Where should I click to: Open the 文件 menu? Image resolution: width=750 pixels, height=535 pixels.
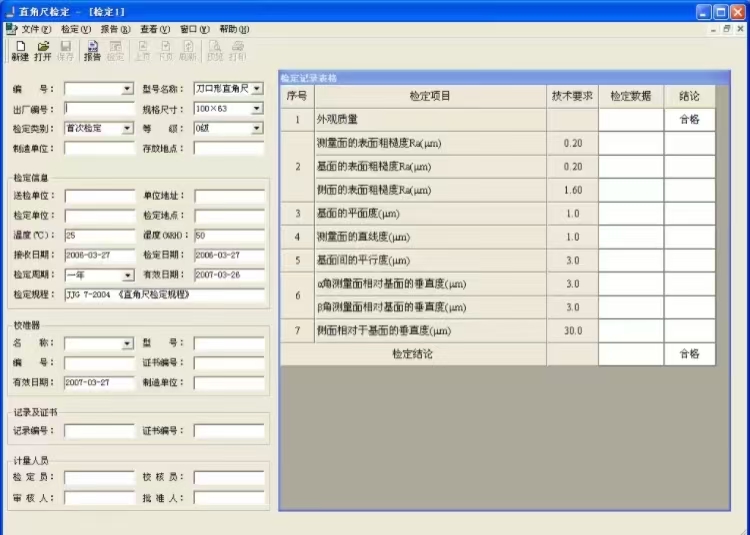[x=36, y=29]
